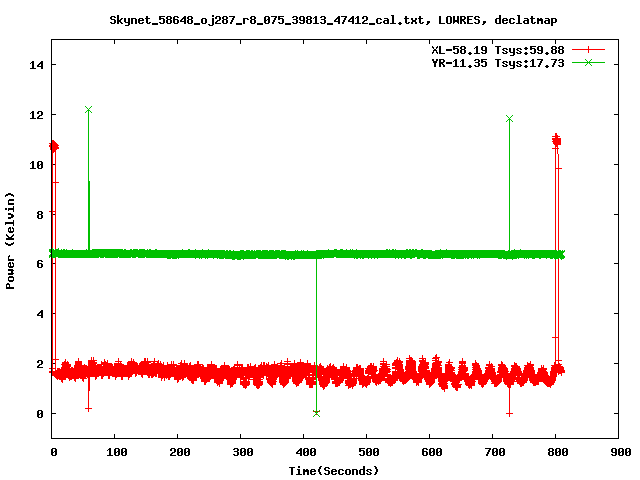Click the red legend line sample

(x=588, y=50)
